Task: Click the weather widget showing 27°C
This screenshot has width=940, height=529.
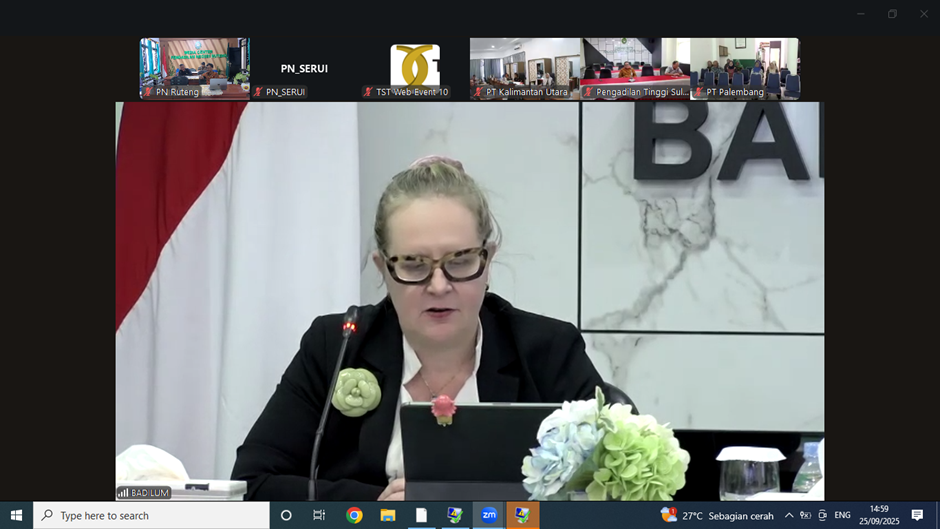Action: click(717, 515)
